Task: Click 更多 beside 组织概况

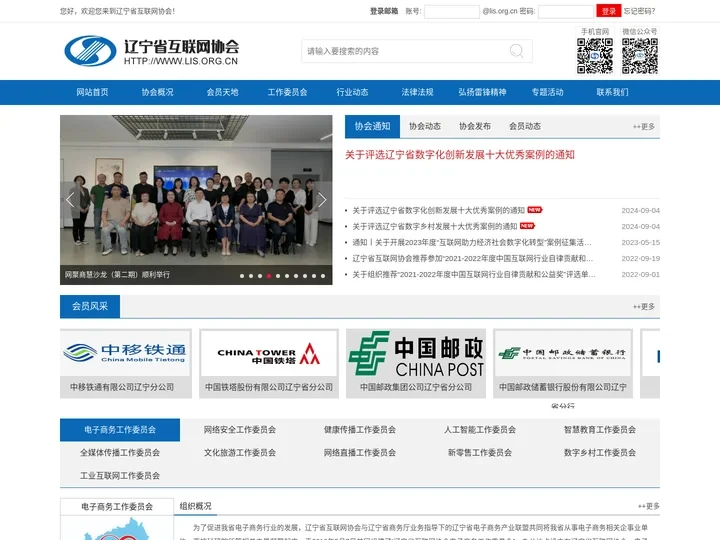Action: click(x=648, y=506)
